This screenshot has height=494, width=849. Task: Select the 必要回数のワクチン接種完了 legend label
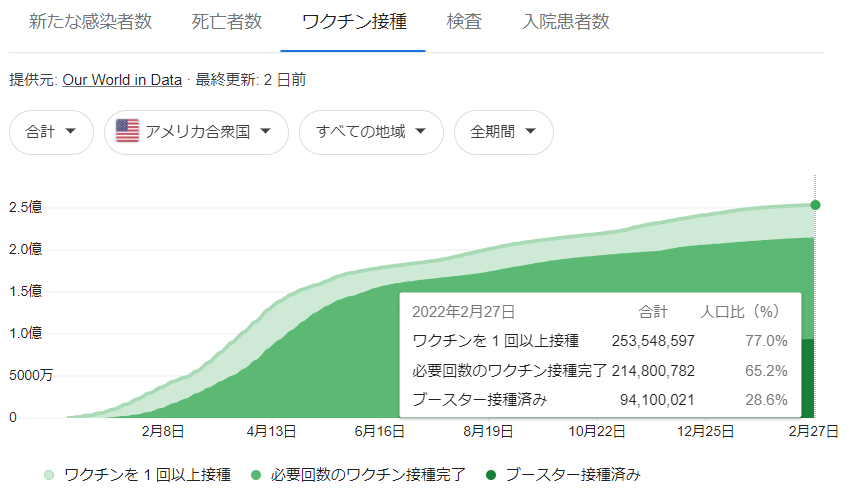pos(368,475)
